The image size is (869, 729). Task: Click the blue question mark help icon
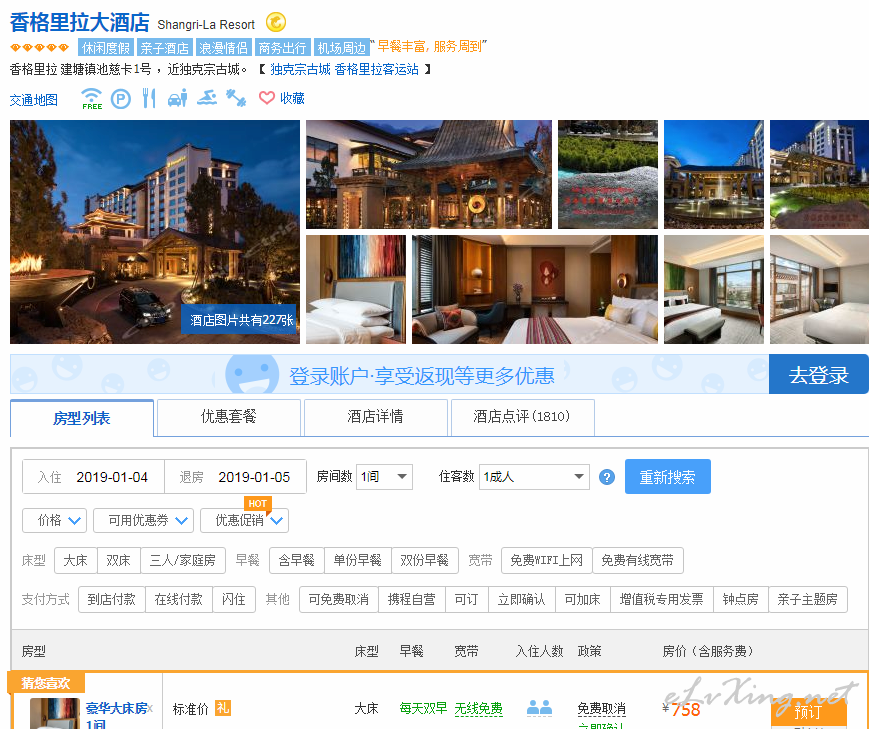point(606,477)
